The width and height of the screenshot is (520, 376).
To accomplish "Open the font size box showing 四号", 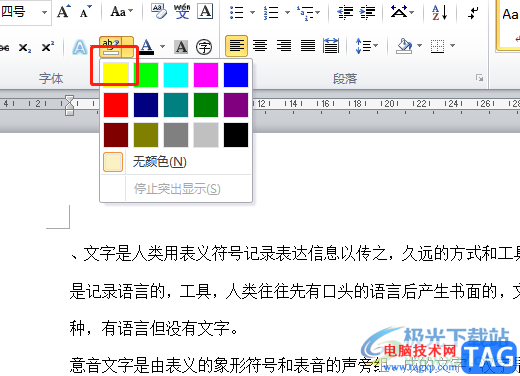I will 25,12.
